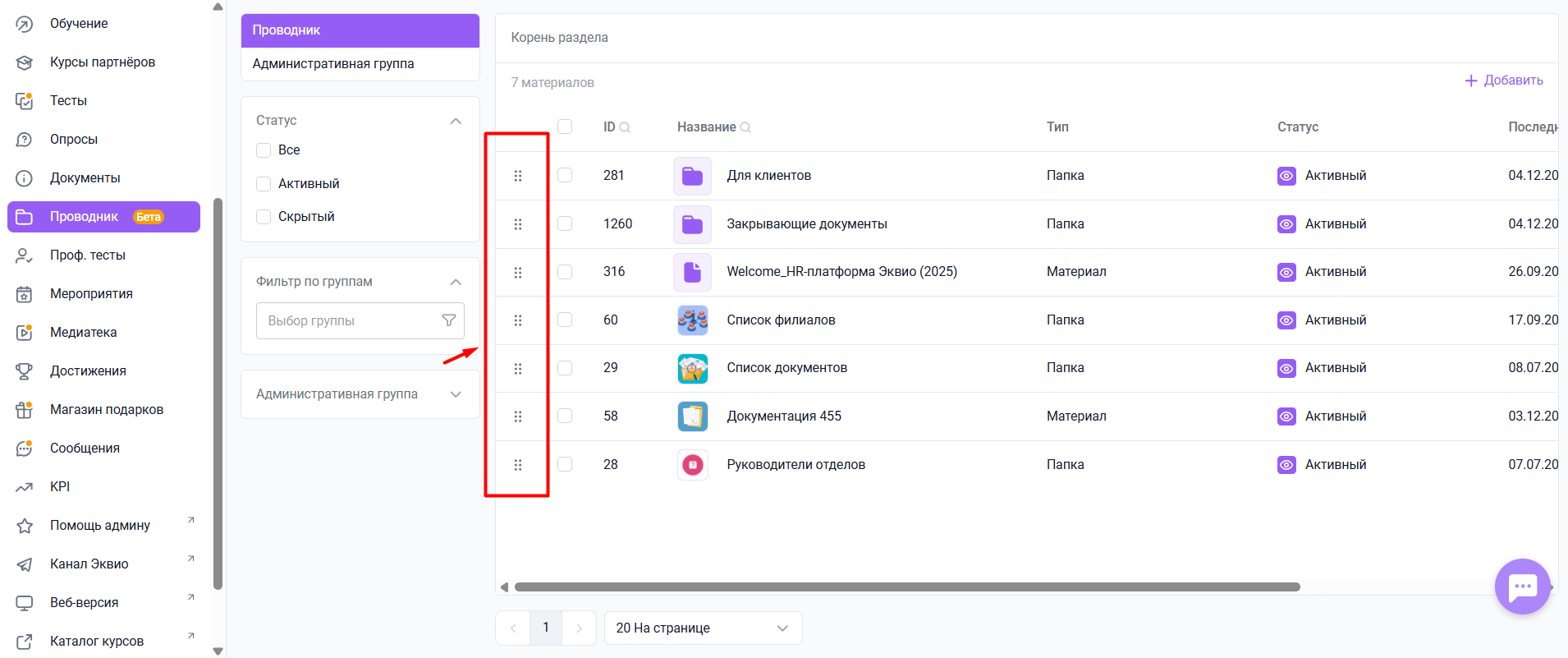Open Документы in the sidebar
Screen dimensions: 1568x658
103,178
